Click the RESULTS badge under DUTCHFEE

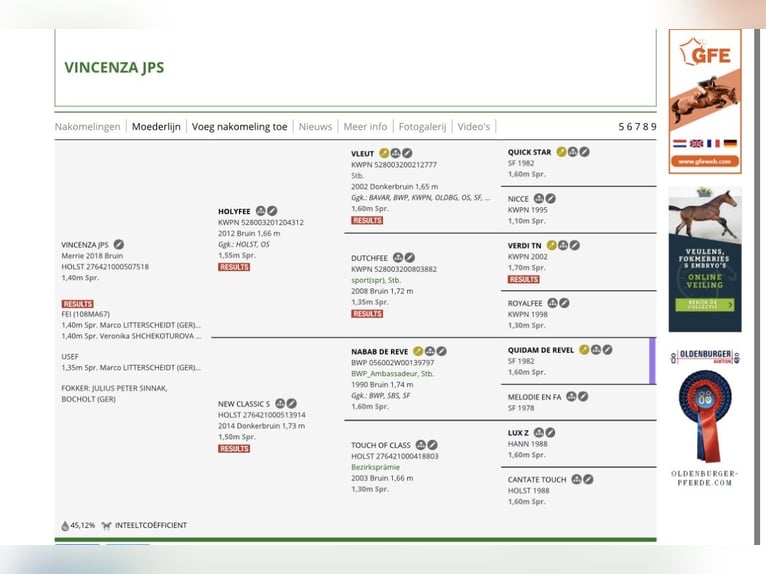coord(367,314)
